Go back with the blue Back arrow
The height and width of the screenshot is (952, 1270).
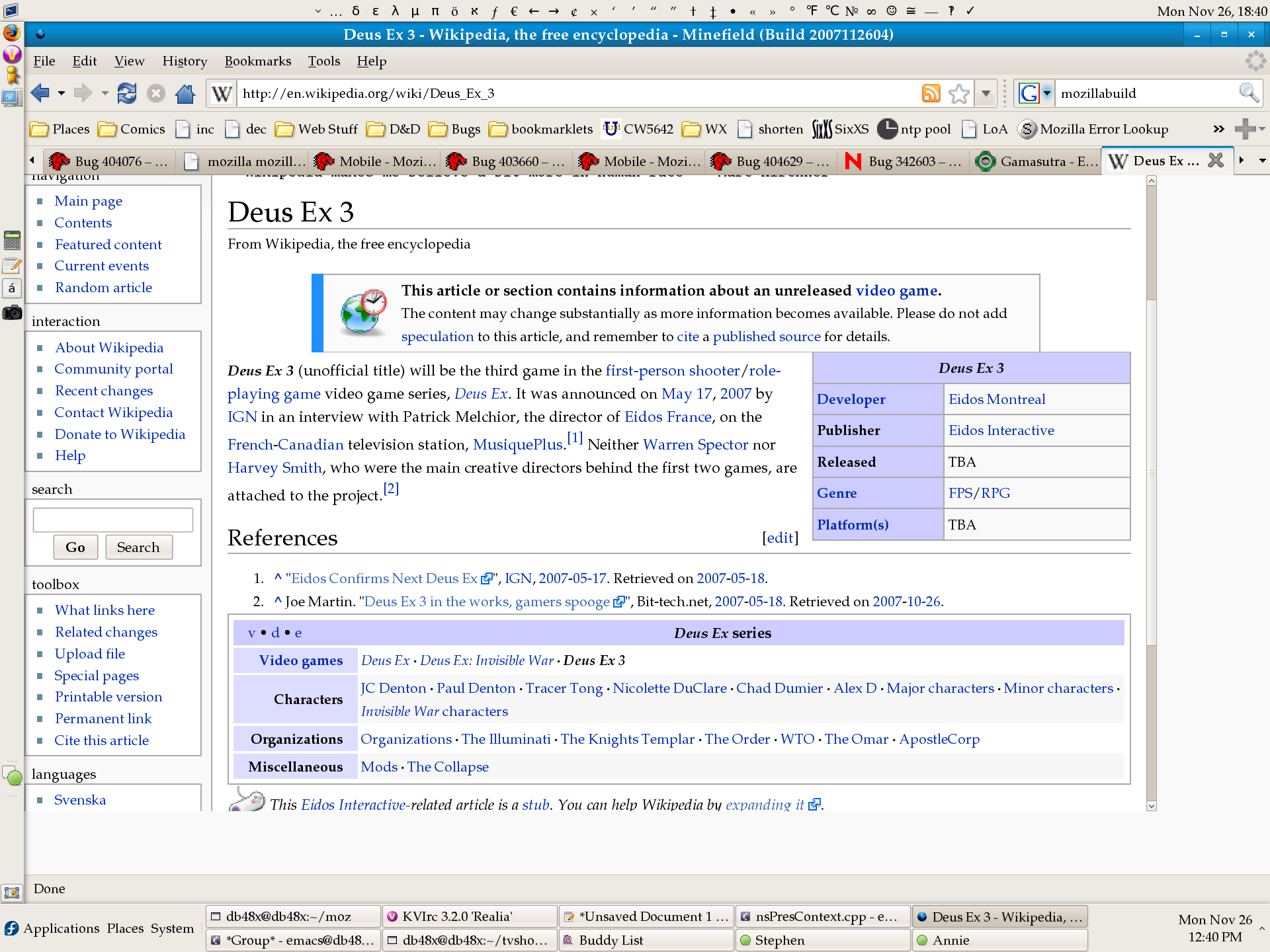40,93
